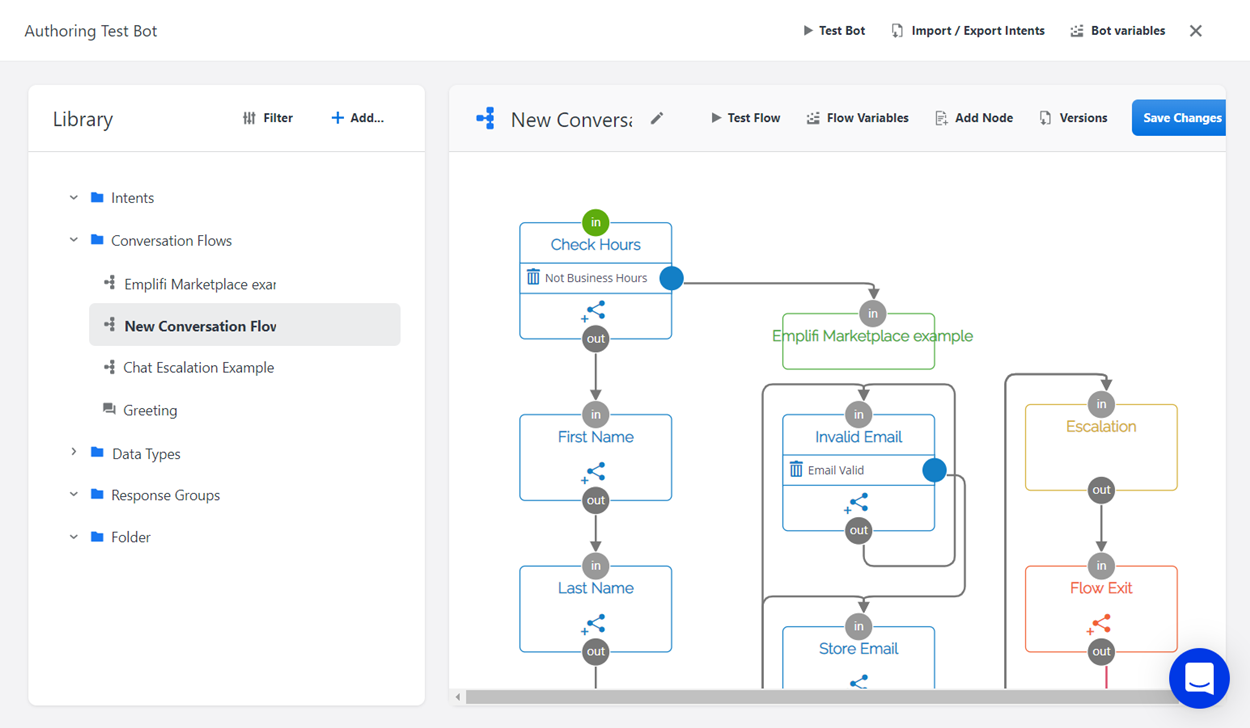Delete the Email Valid condition
Viewport: 1250px width, 728px height.
click(x=796, y=469)
